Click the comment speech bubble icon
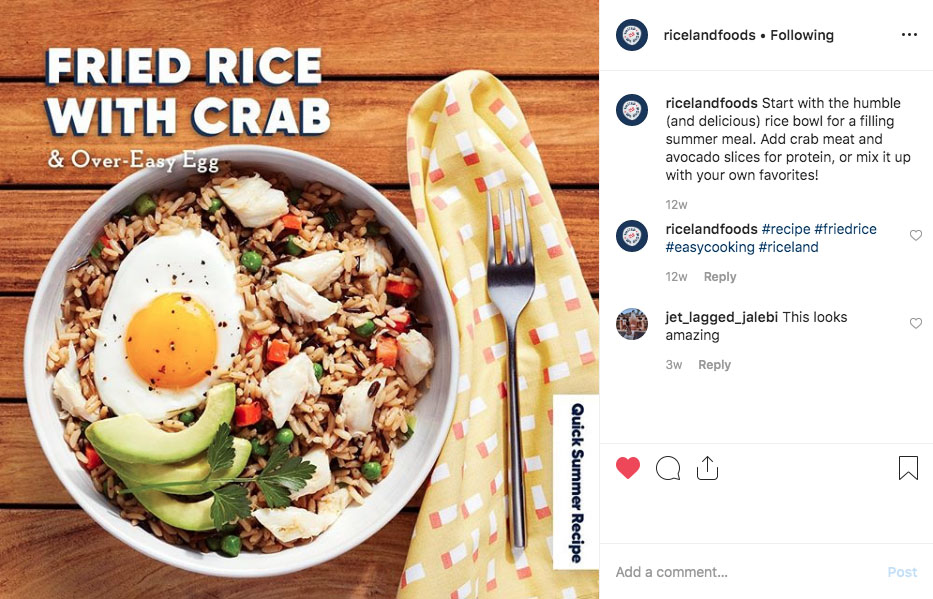 point(668,468)
